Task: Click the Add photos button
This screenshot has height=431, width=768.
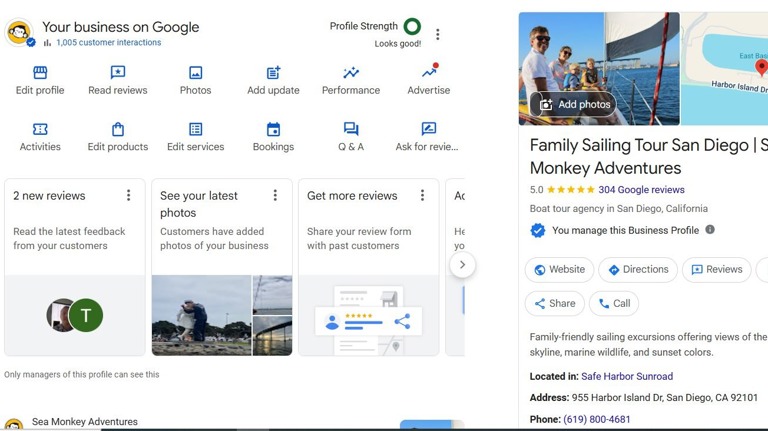Action: [x=573, y=104]
